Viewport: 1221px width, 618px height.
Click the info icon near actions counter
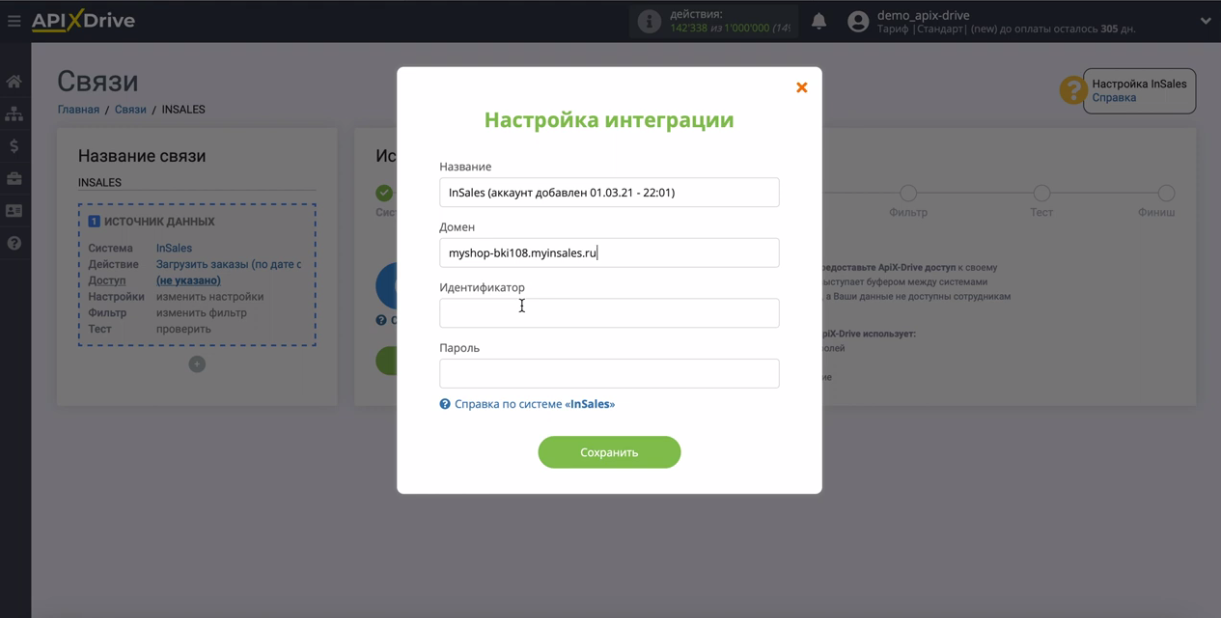650,21
